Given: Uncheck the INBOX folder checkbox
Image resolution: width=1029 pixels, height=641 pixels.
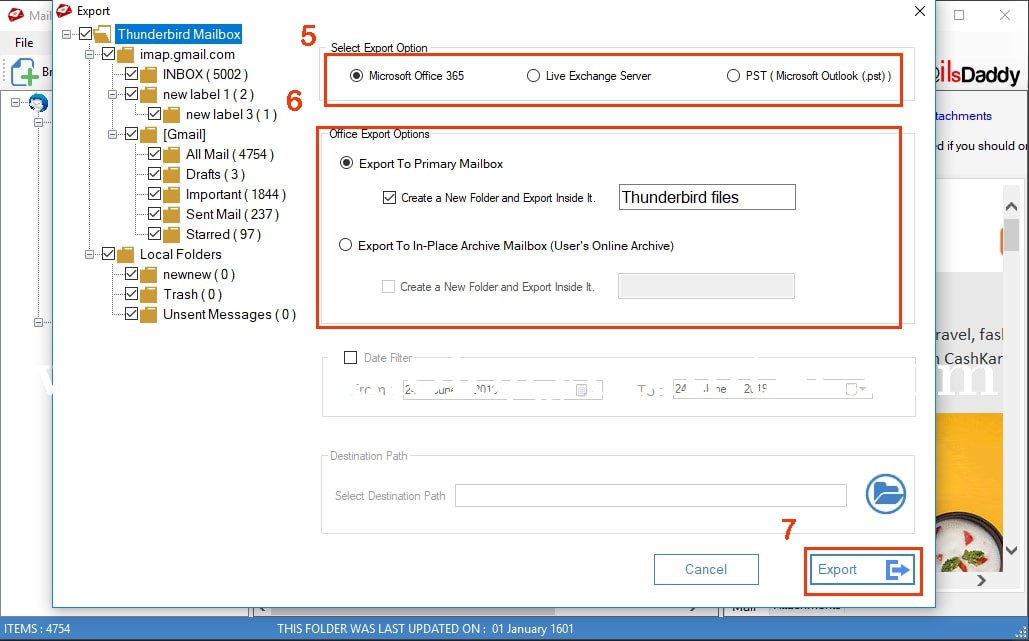Looking at the screenshot, I should click(x=131, y=74).
